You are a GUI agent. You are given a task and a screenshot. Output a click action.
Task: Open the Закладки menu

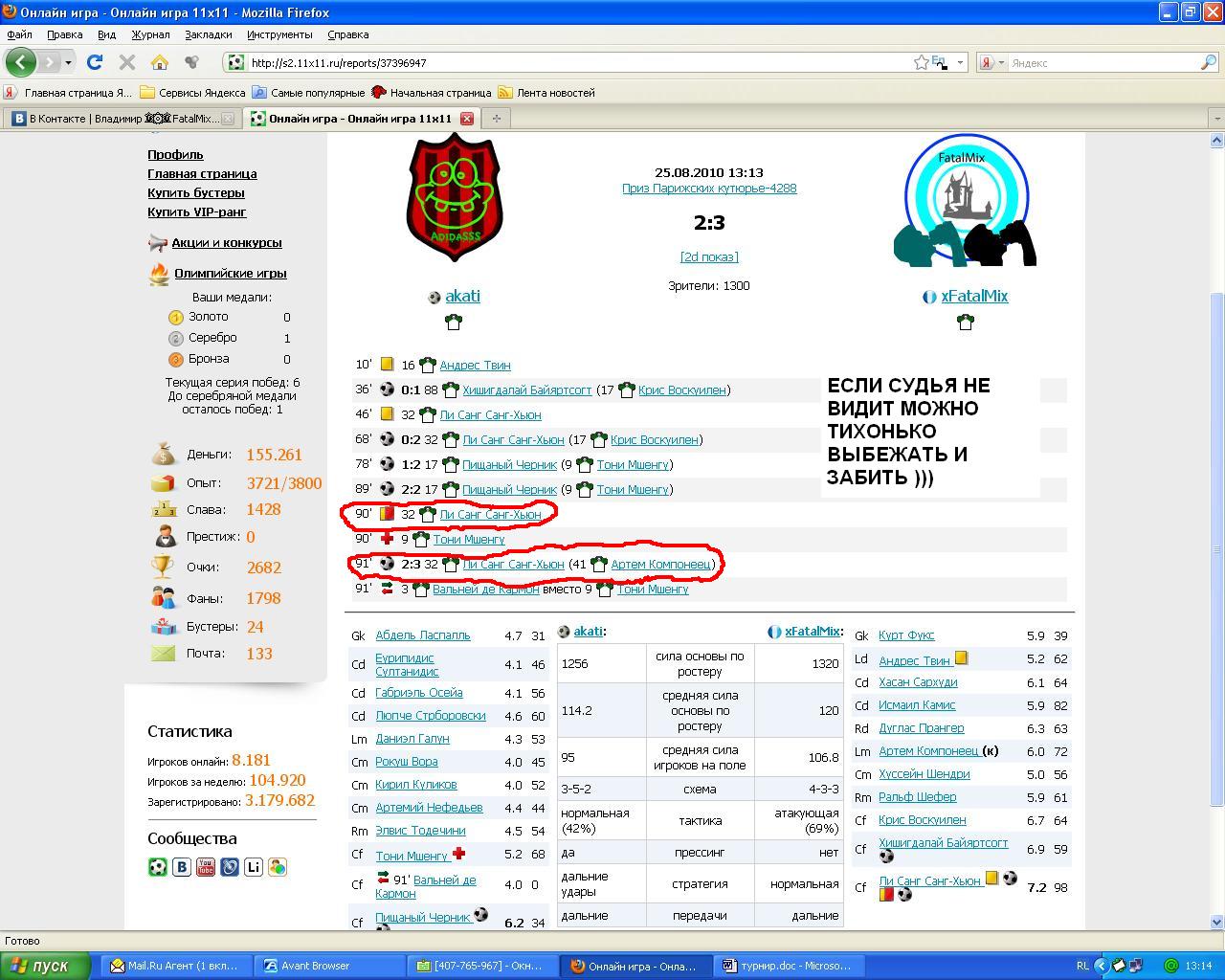[208, 34]
